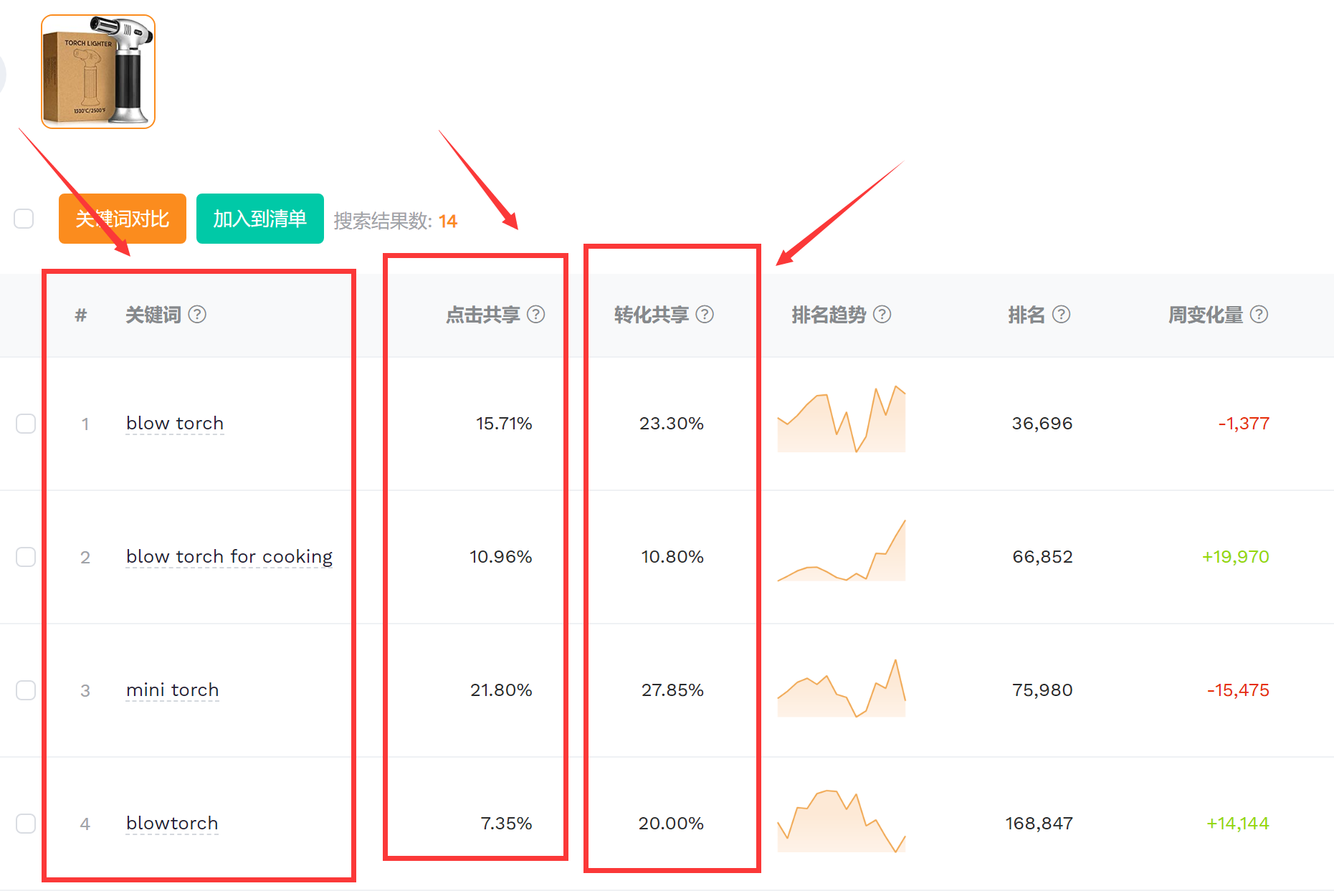Click the 23.30% conversion share value

(x=672, y=424)
